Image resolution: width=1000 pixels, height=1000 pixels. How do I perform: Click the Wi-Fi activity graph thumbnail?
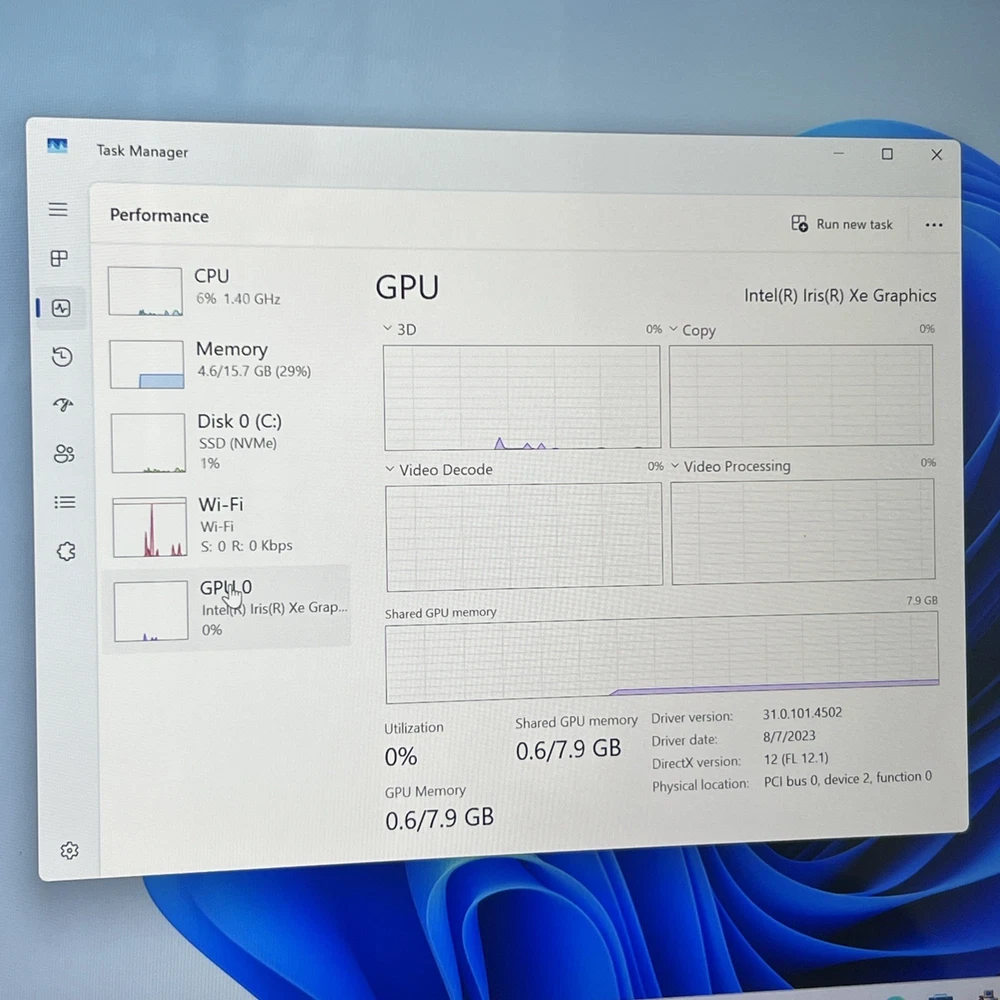149,527
